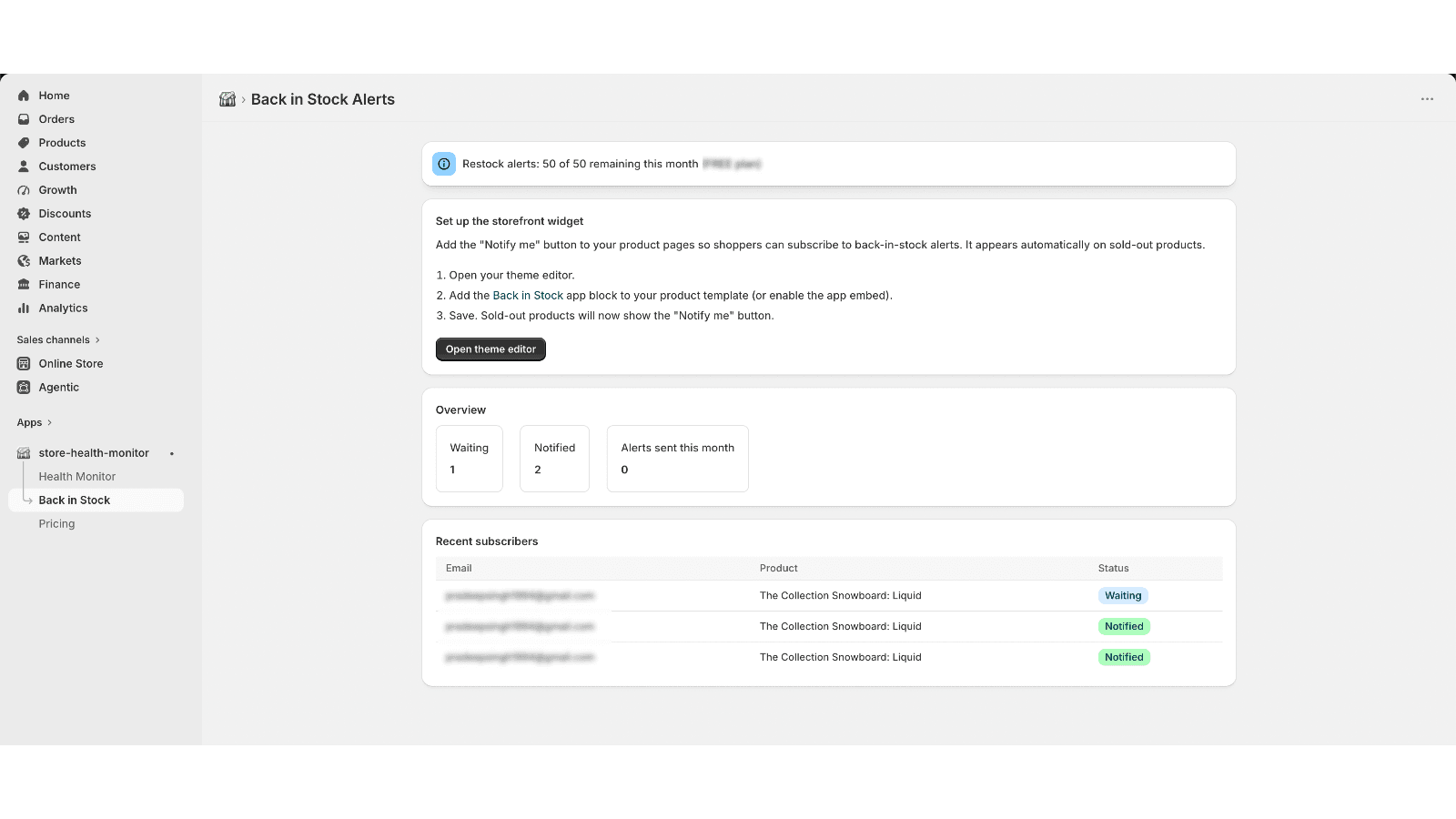This screenshot has width=1456, height=819.
Task: Click the Online Store storefront icon
Action: click(x=24, y=364)
